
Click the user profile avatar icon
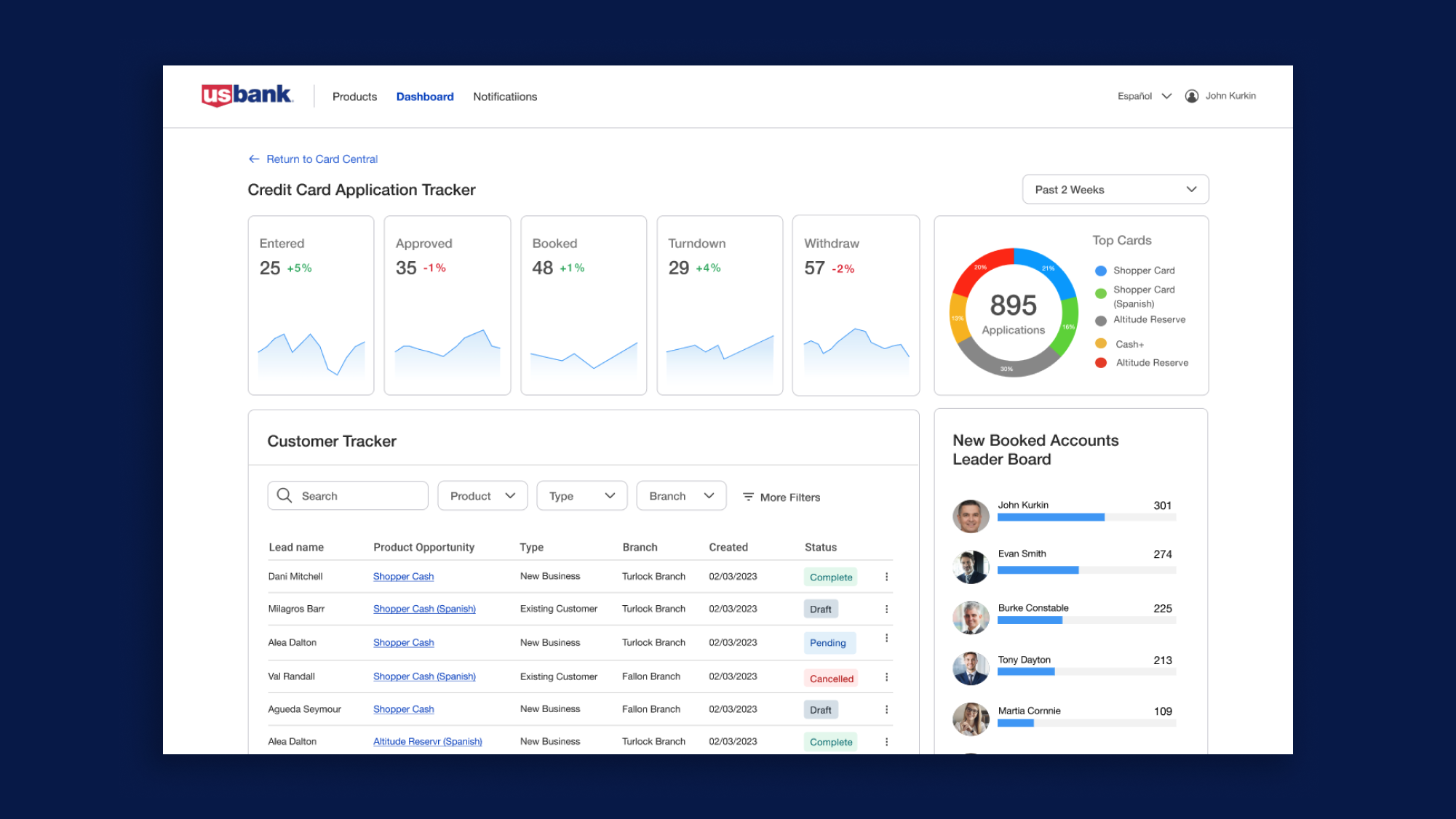click(x=1191, y=96)
